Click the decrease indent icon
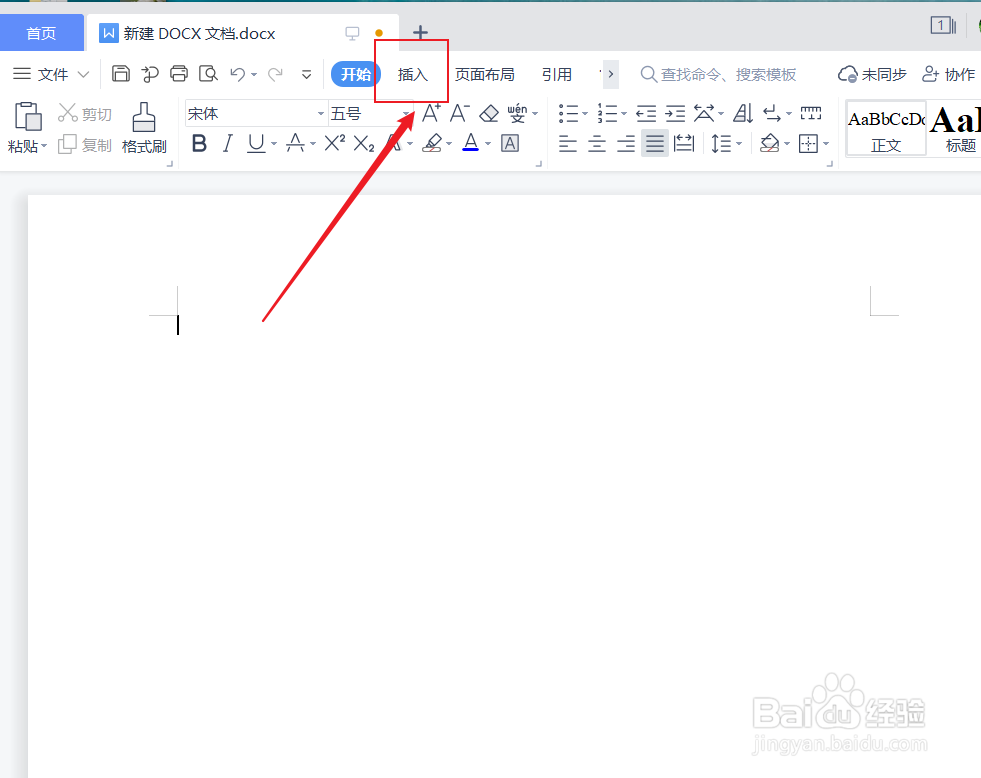 coord(646,113)
